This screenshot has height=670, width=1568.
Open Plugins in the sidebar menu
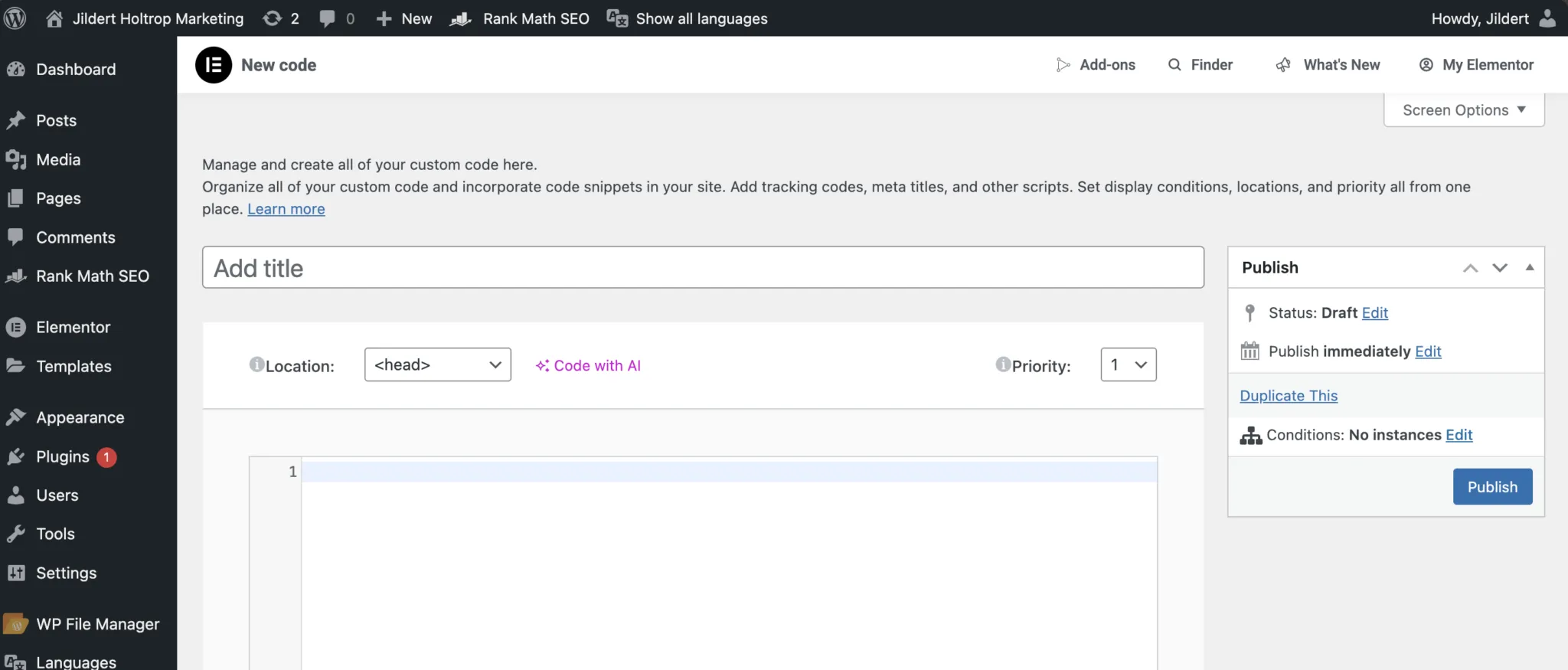63,457
